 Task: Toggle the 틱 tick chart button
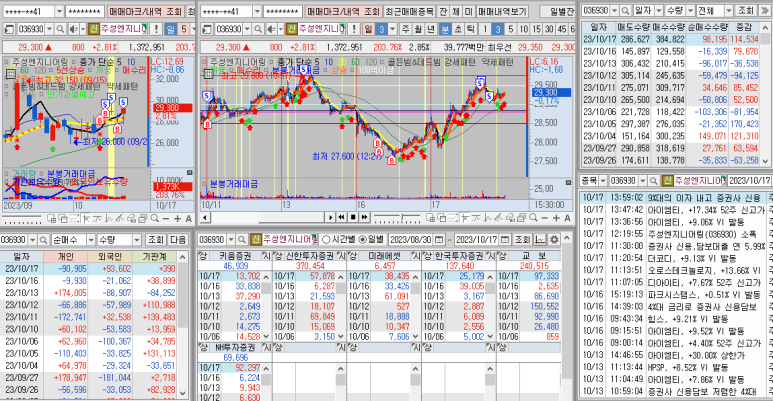pos(470,30)
